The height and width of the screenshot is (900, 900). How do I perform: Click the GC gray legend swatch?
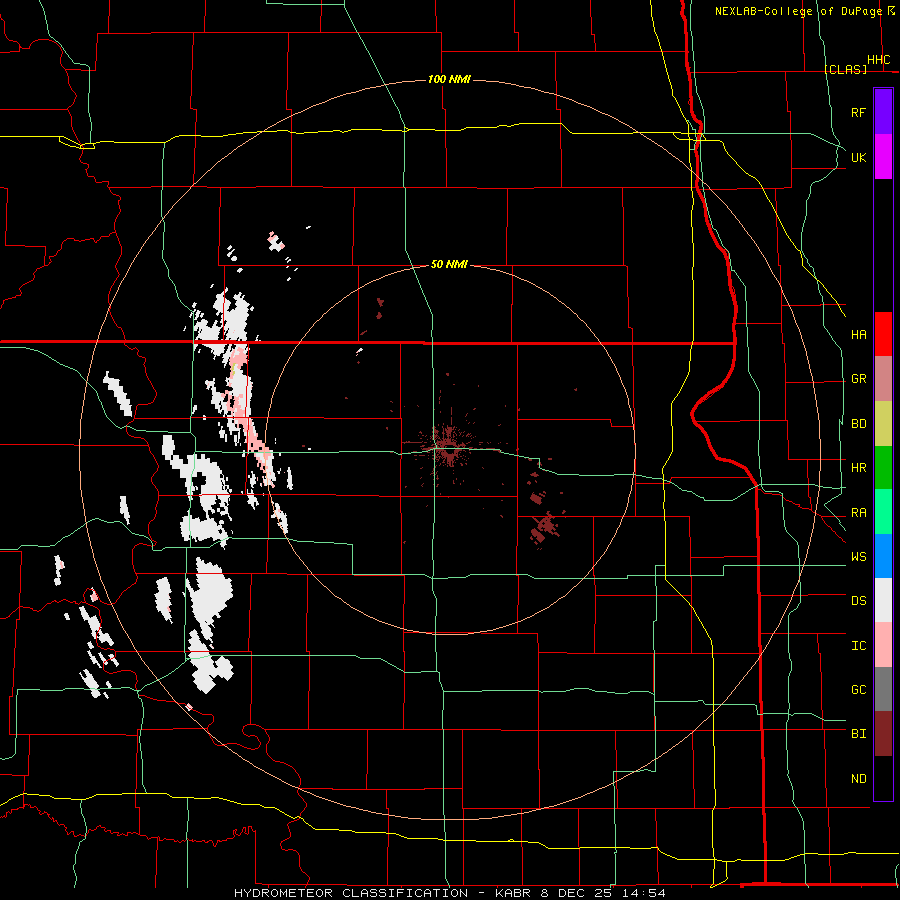click(x=883, y=689)
